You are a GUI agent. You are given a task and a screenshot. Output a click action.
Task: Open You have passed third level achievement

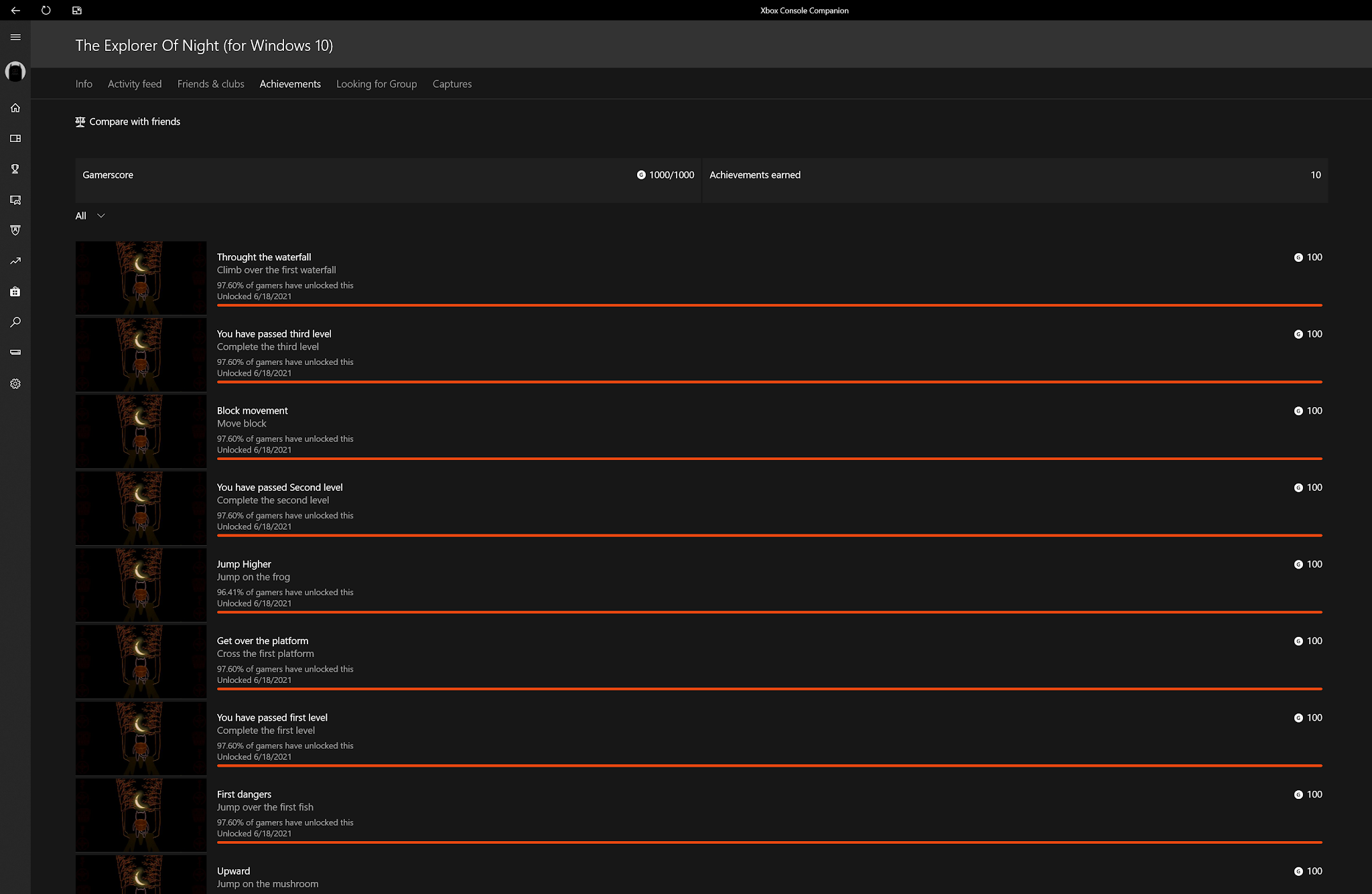274,333
